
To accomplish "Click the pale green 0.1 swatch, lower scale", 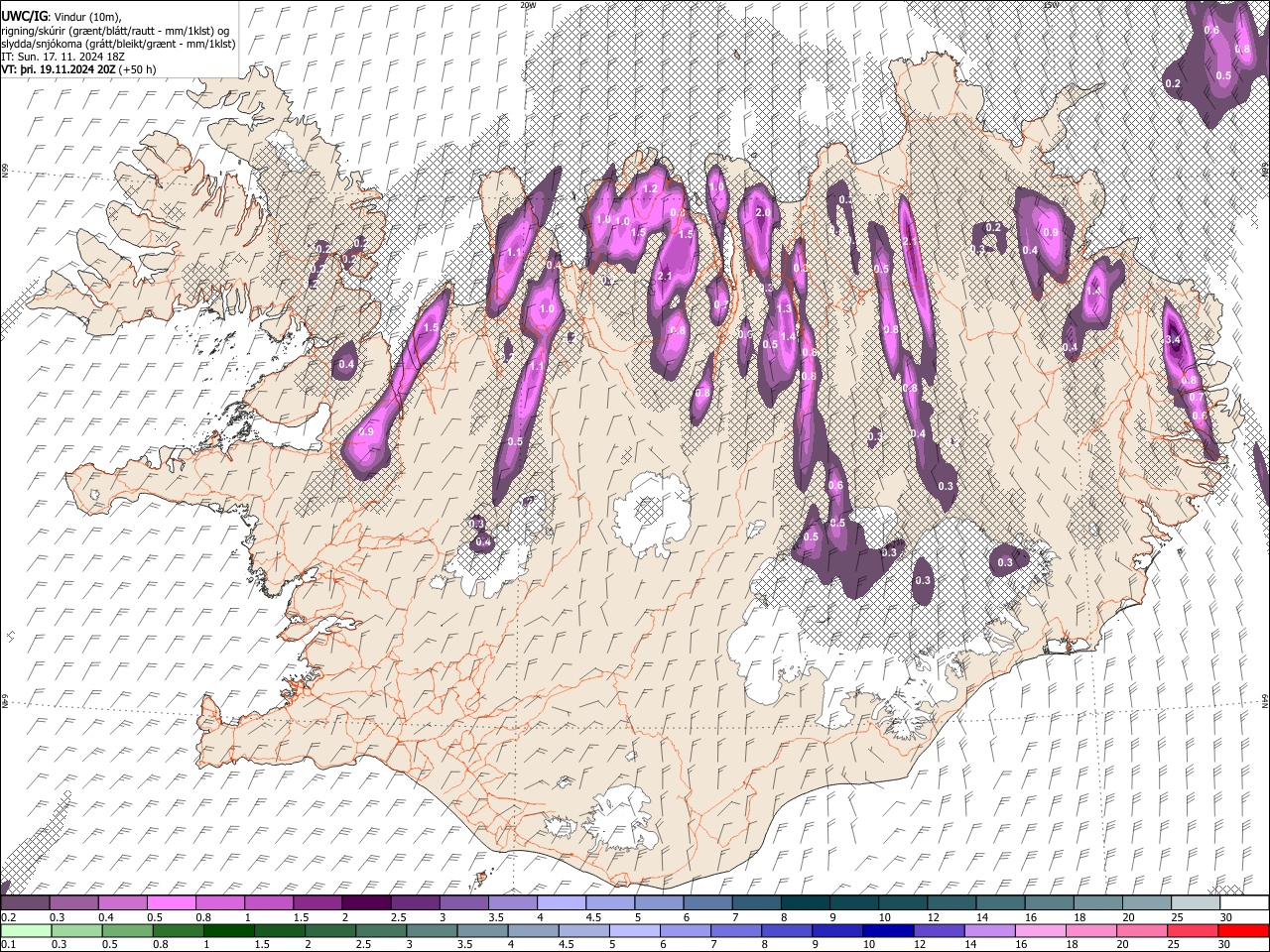I will pos(26,930).
